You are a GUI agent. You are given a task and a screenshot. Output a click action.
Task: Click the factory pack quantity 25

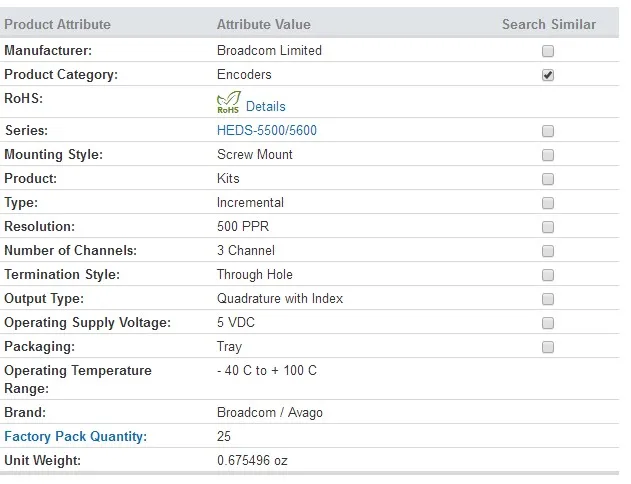[x=224, y=437]
